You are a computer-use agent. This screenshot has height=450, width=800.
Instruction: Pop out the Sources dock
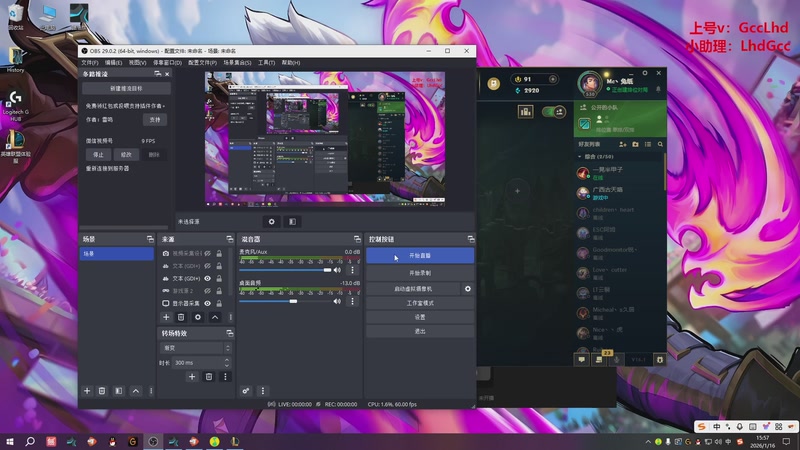click(230, 239)
